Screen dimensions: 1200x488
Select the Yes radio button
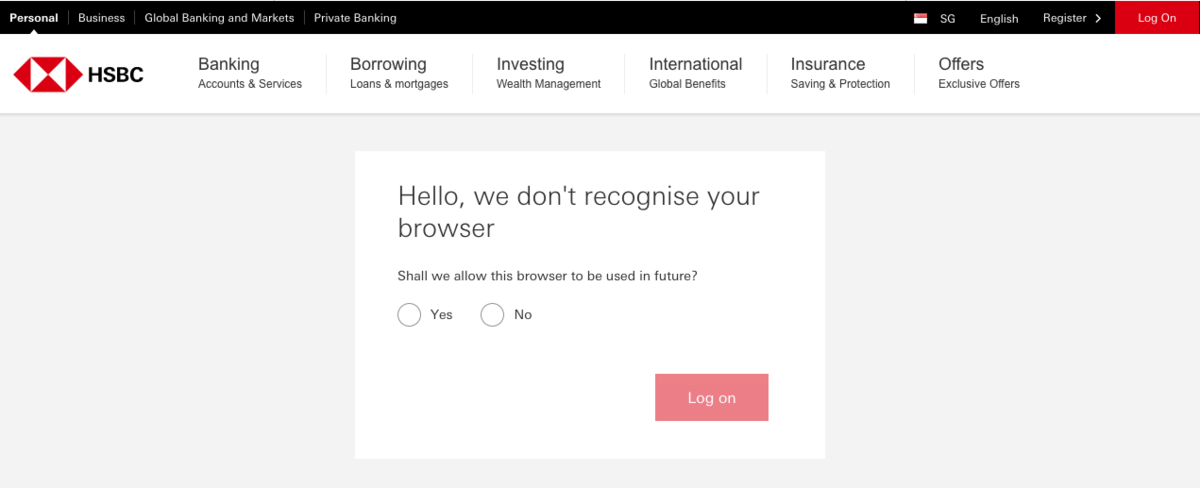click(409, 315)
